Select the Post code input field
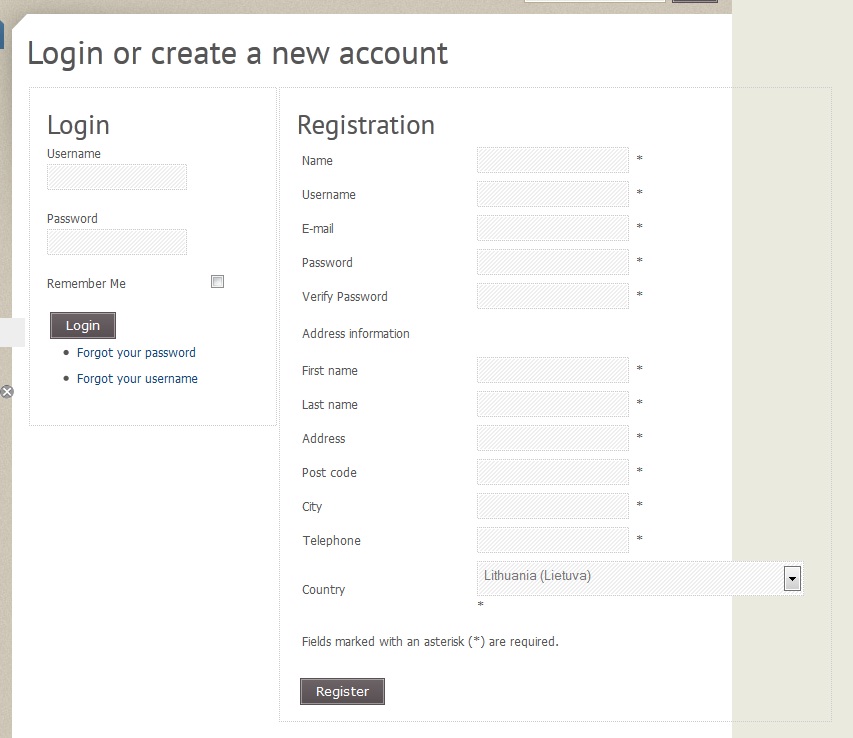 click(553, 472)
